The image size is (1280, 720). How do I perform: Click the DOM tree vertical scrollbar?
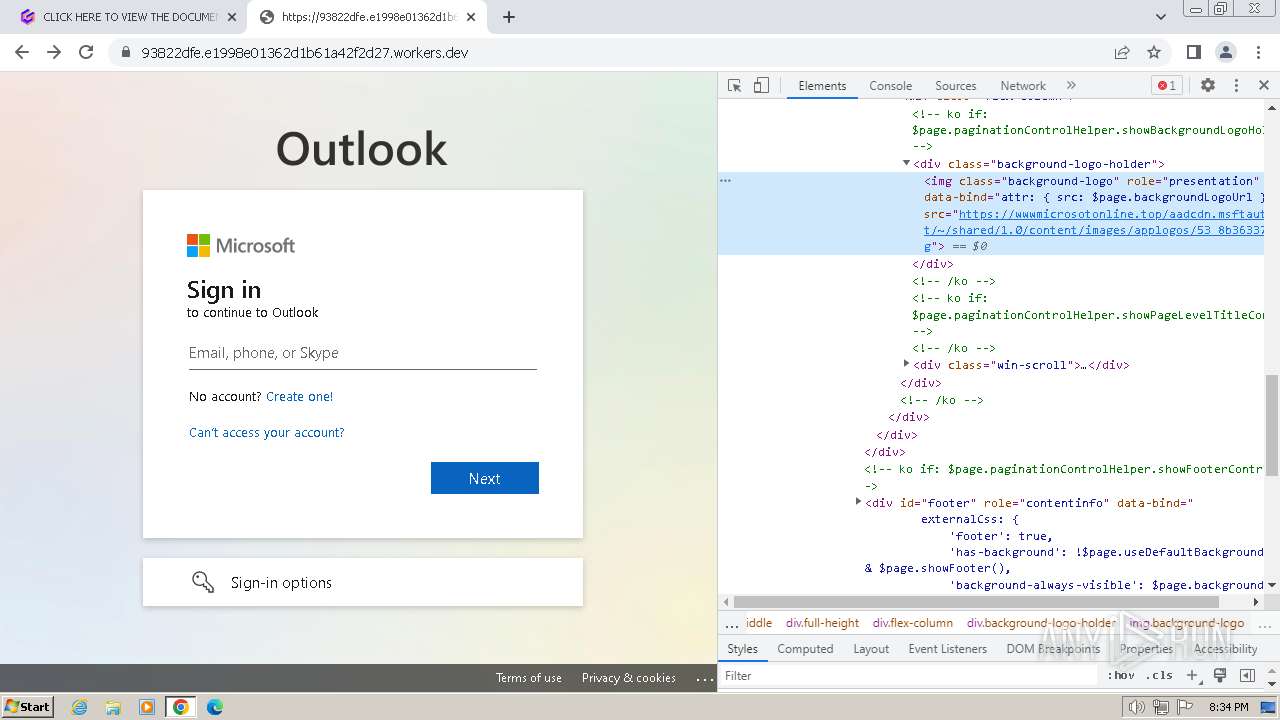1272,425
